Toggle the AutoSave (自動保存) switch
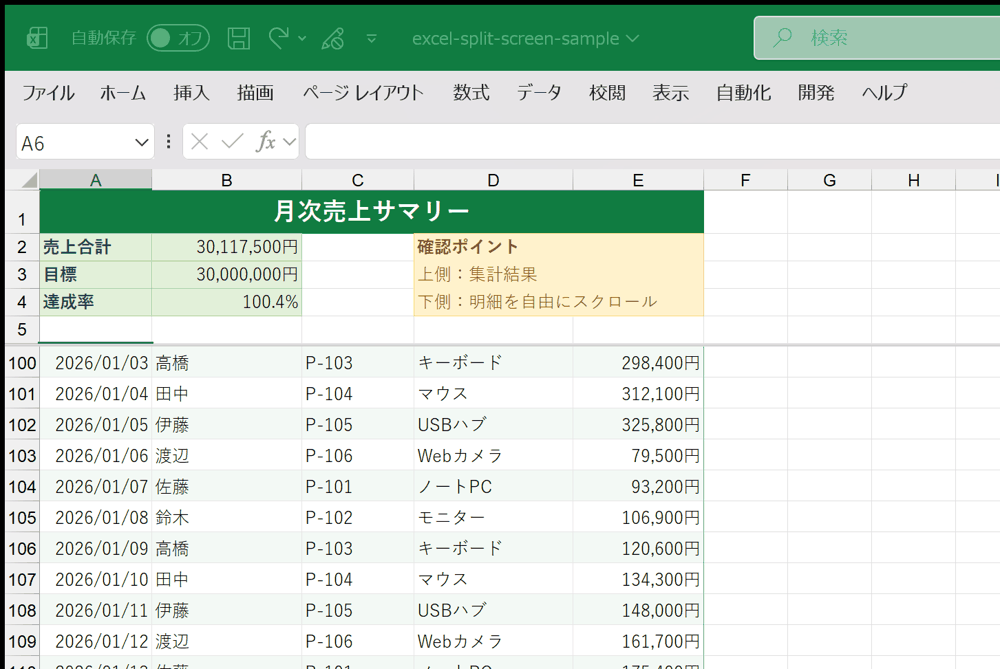 pyautogui.click(x=178, y=38)
